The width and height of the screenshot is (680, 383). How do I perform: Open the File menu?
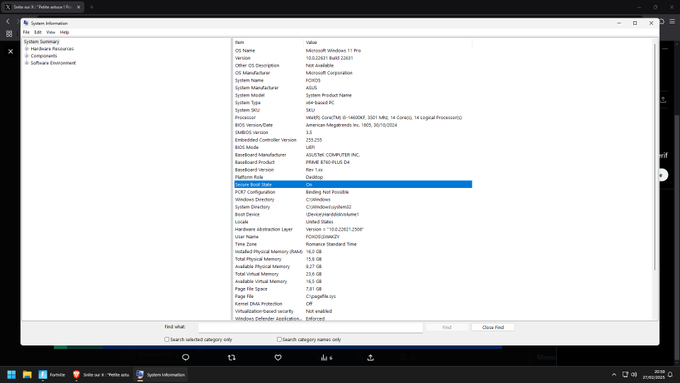click(26, 32)
